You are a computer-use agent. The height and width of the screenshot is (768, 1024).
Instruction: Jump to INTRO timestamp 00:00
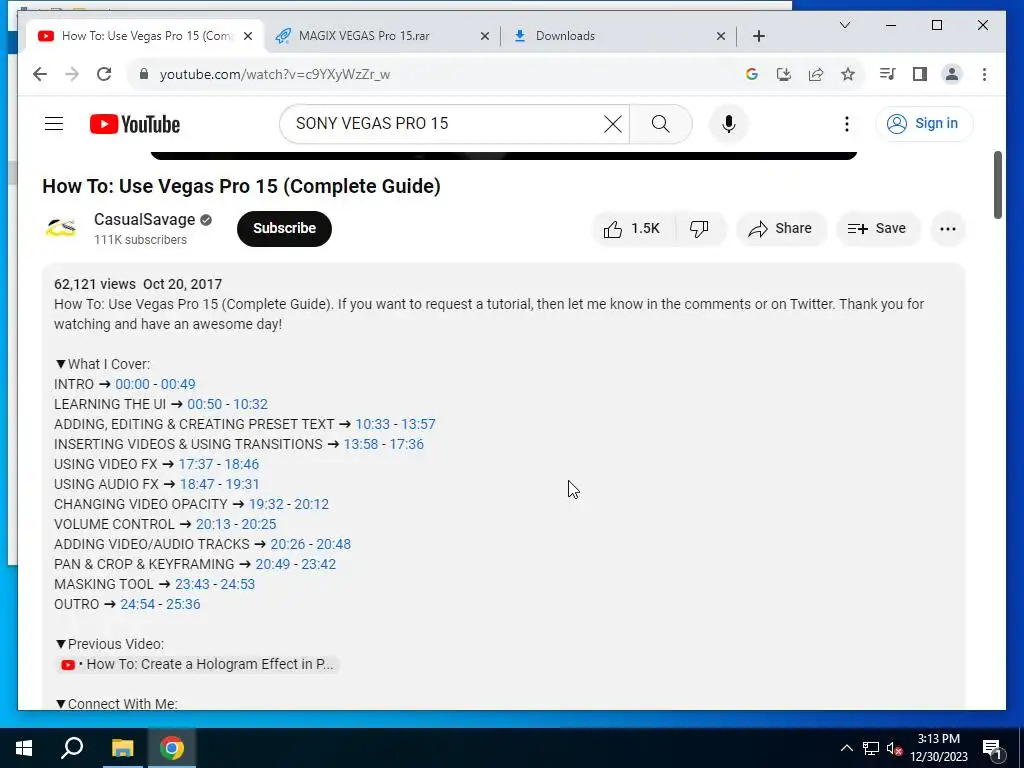(133, 384)
